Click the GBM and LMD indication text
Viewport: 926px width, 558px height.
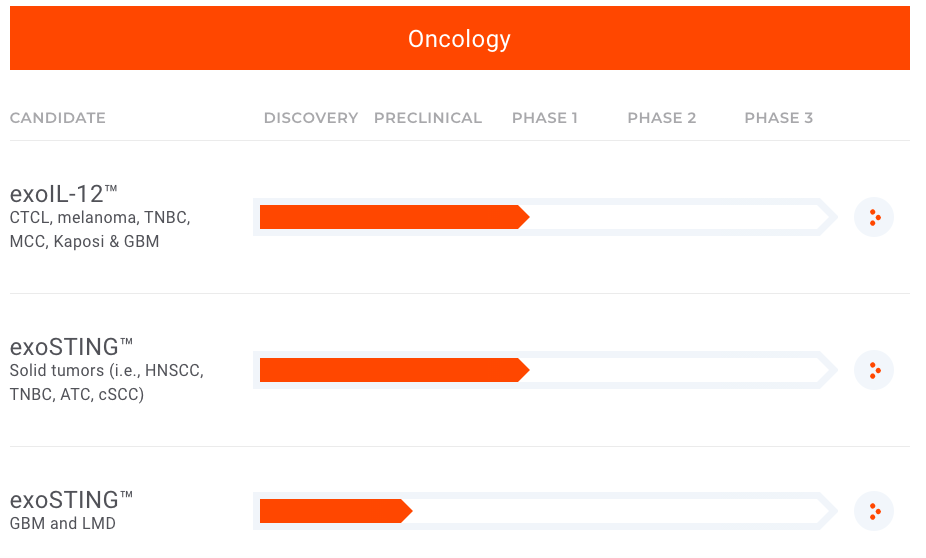[x=63, y=524]
